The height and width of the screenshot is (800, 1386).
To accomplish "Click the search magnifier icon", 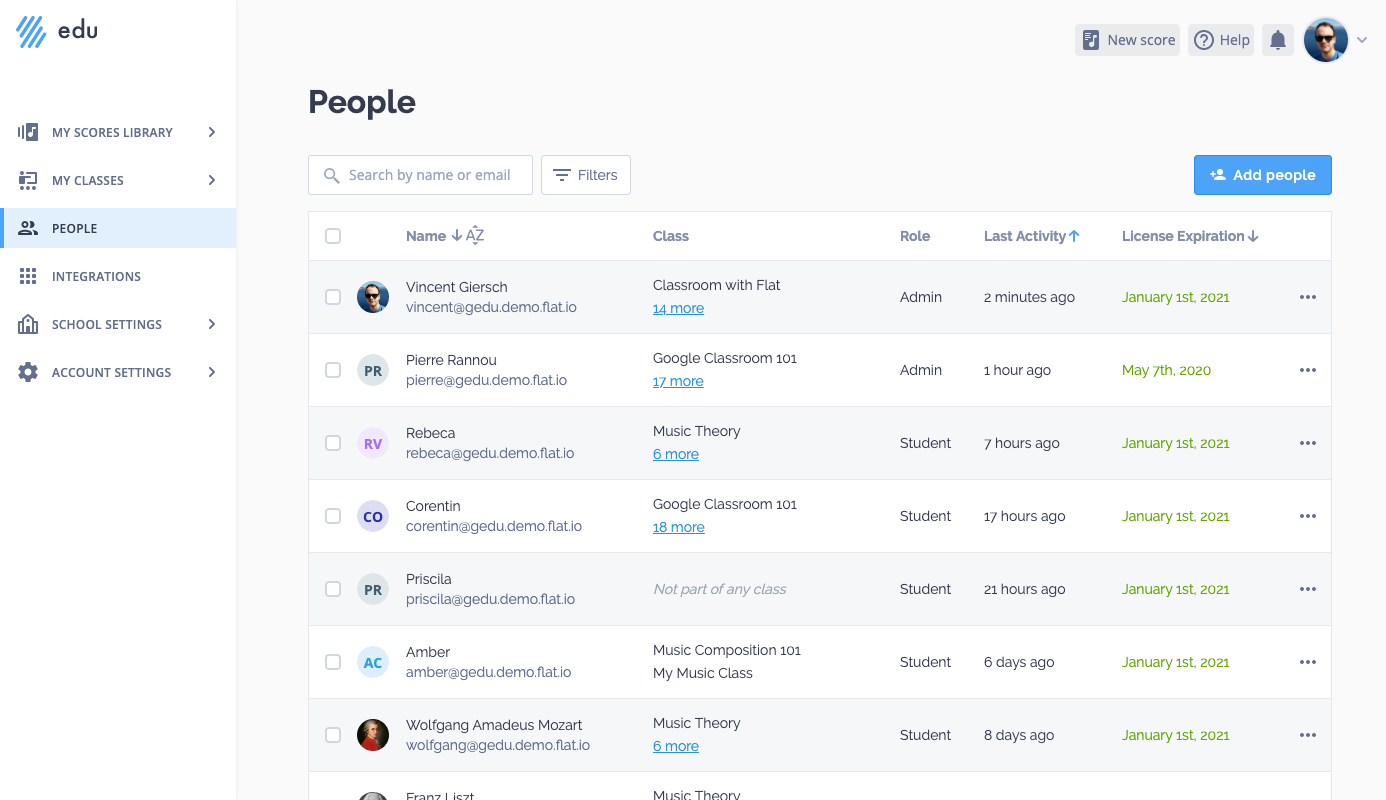I will point(332,175).
